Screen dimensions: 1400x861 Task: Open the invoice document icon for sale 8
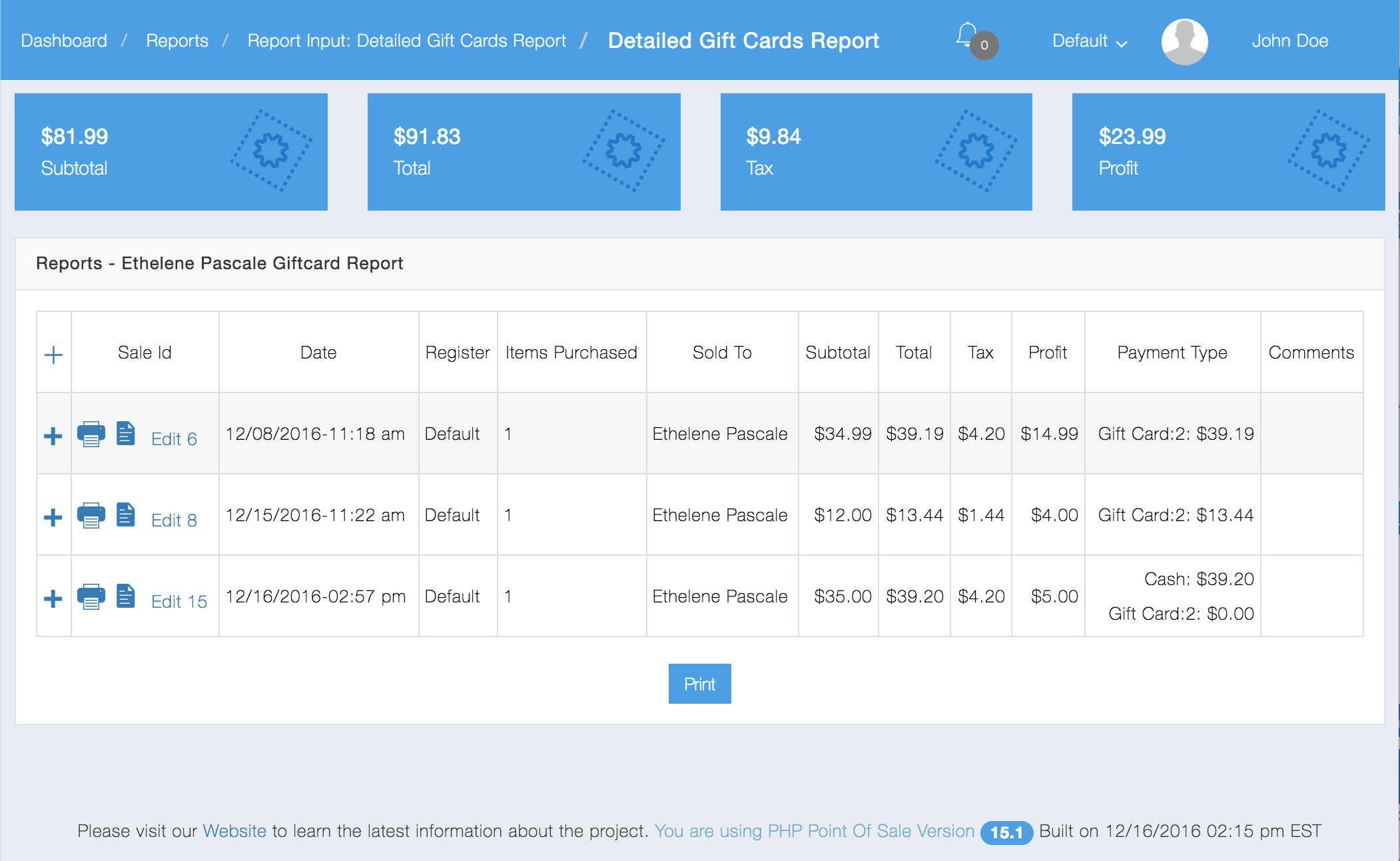pos(126,515)
